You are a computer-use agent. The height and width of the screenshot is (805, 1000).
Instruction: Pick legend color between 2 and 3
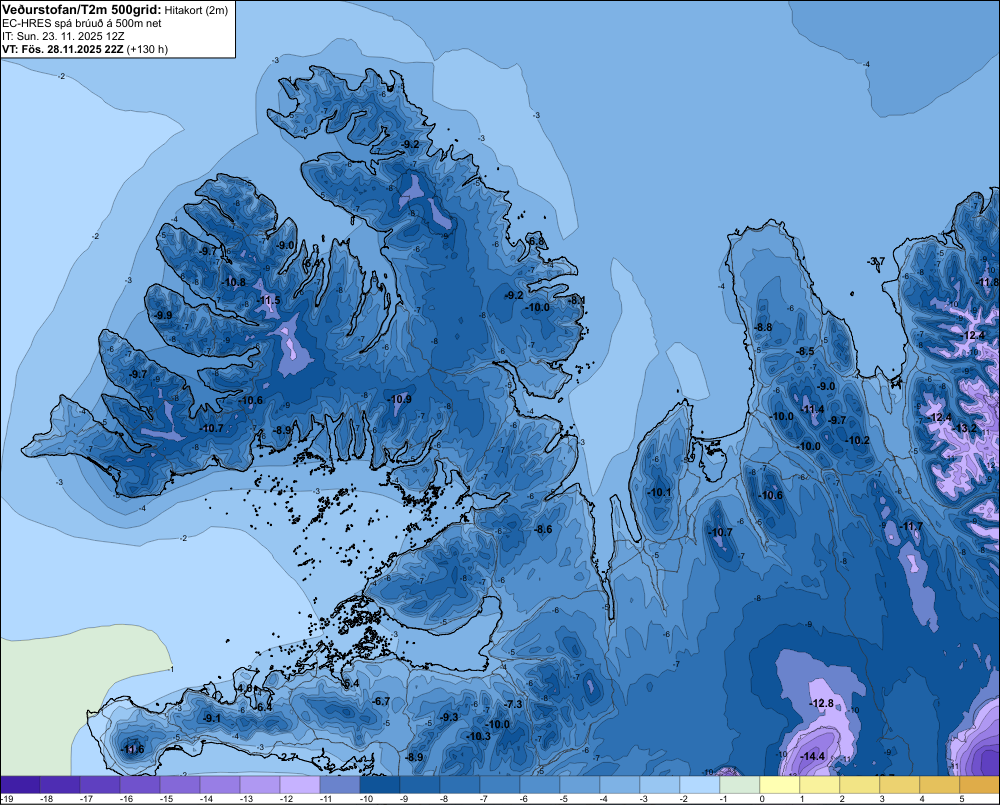[858, 785]
